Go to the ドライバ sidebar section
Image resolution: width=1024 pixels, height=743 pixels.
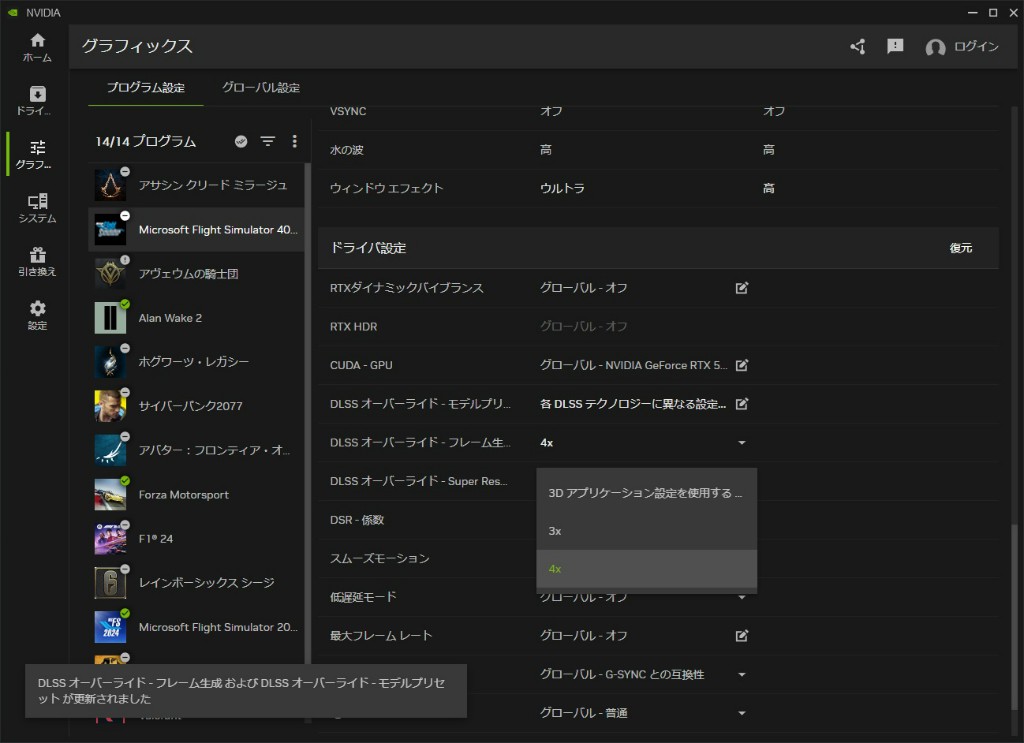pos(37,100)
